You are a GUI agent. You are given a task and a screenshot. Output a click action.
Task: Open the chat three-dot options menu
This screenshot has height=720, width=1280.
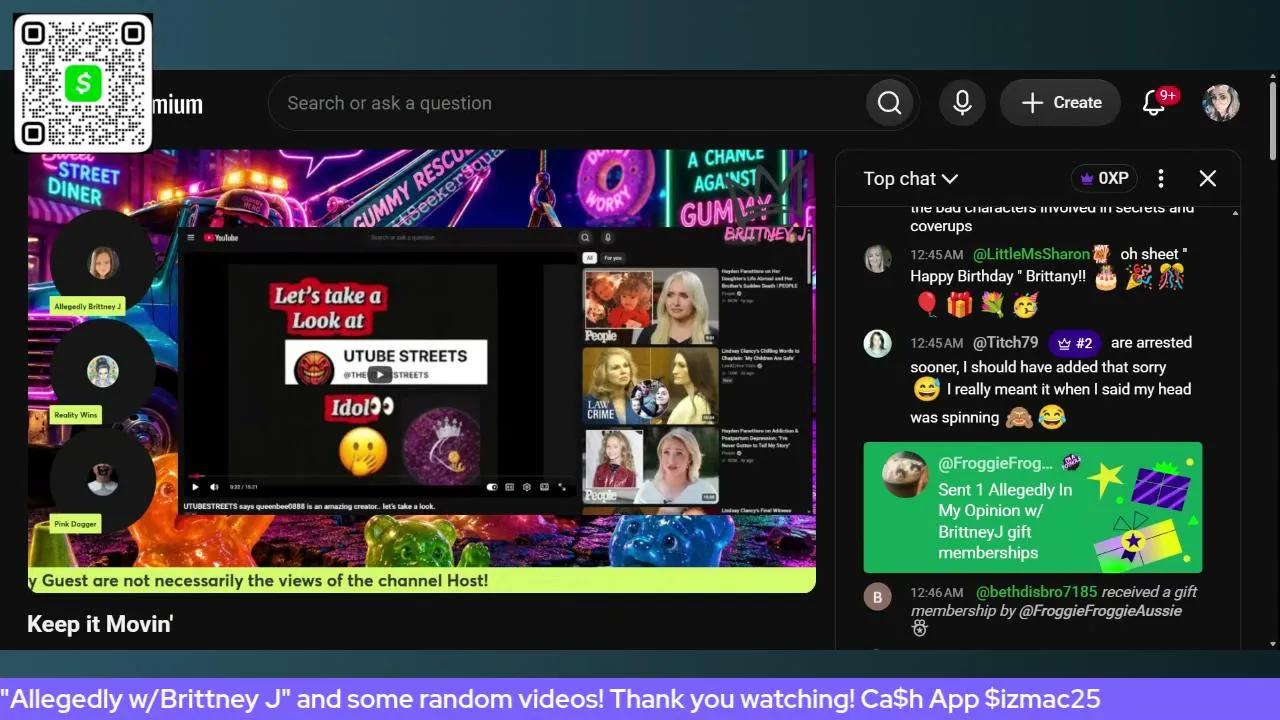click(x=1161, y=179)
